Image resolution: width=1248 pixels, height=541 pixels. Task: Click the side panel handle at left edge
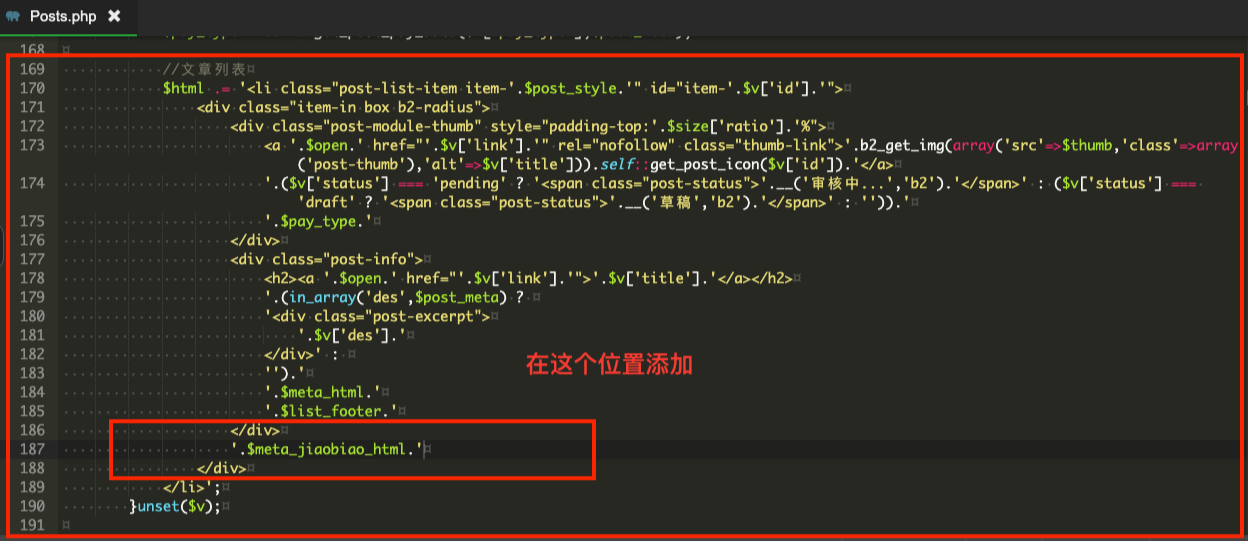(x=3, y=242)
